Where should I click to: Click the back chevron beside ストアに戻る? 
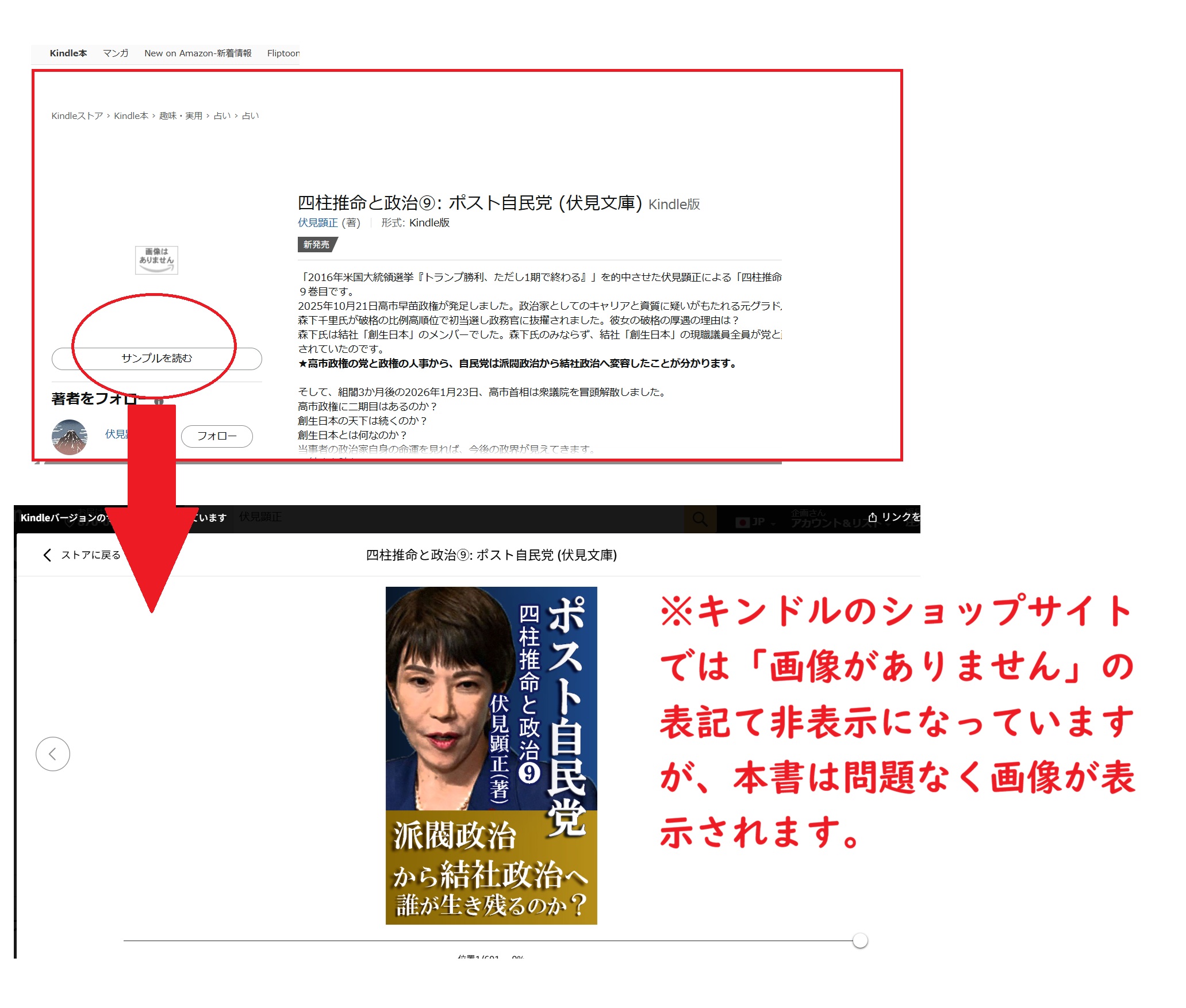pyautogui.click(x=47, y=555)
